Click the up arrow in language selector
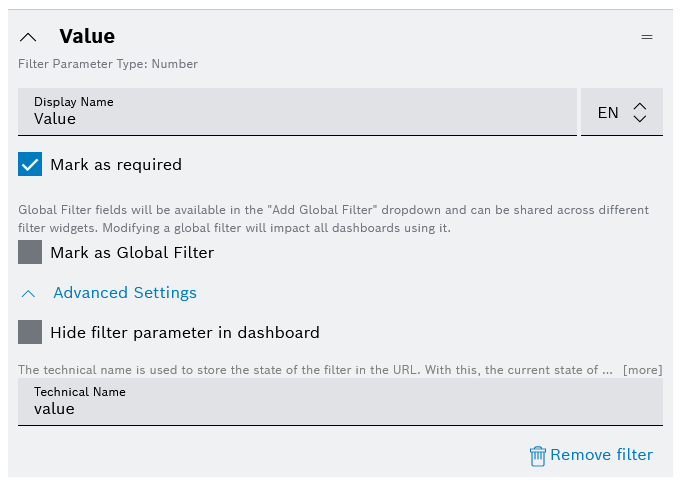 pyautogui.click(x=641, y=105)
